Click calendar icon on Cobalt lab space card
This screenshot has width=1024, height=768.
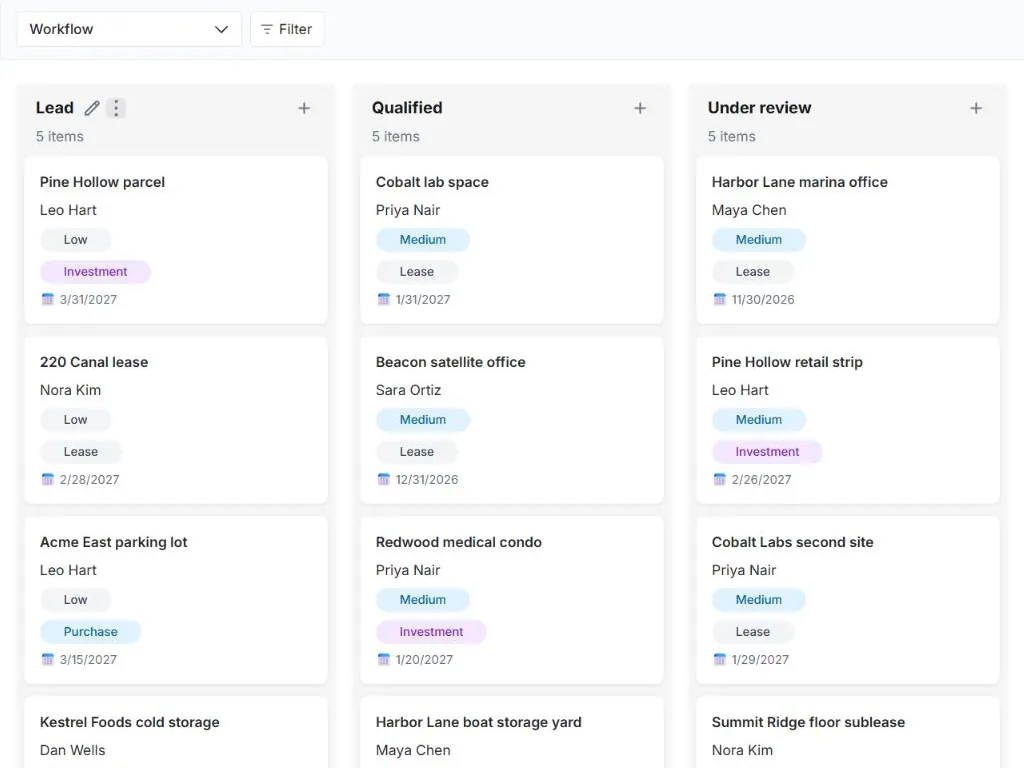click(x=383, y=299)
